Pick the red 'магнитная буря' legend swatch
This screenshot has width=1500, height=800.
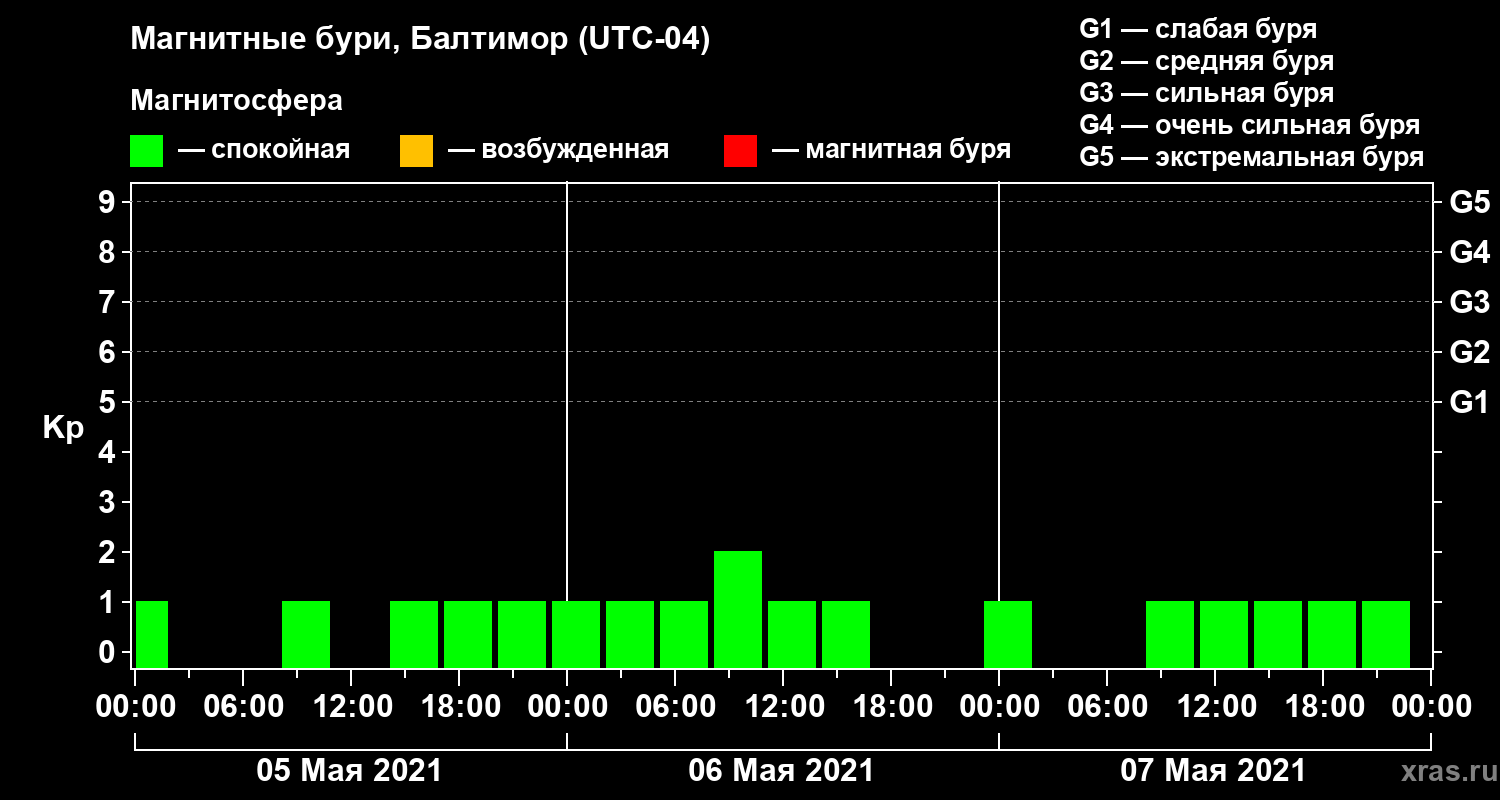point(740,151)
